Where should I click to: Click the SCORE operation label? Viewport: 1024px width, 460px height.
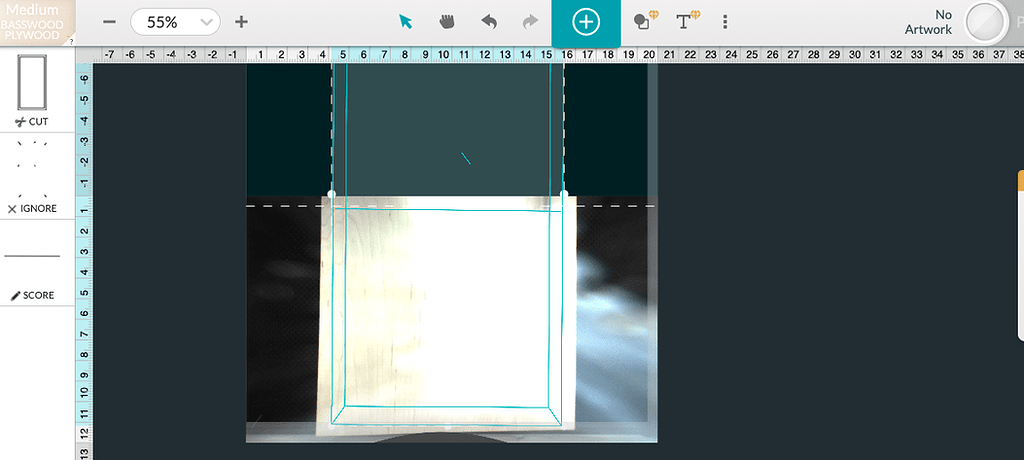click(x=32, y=295)
